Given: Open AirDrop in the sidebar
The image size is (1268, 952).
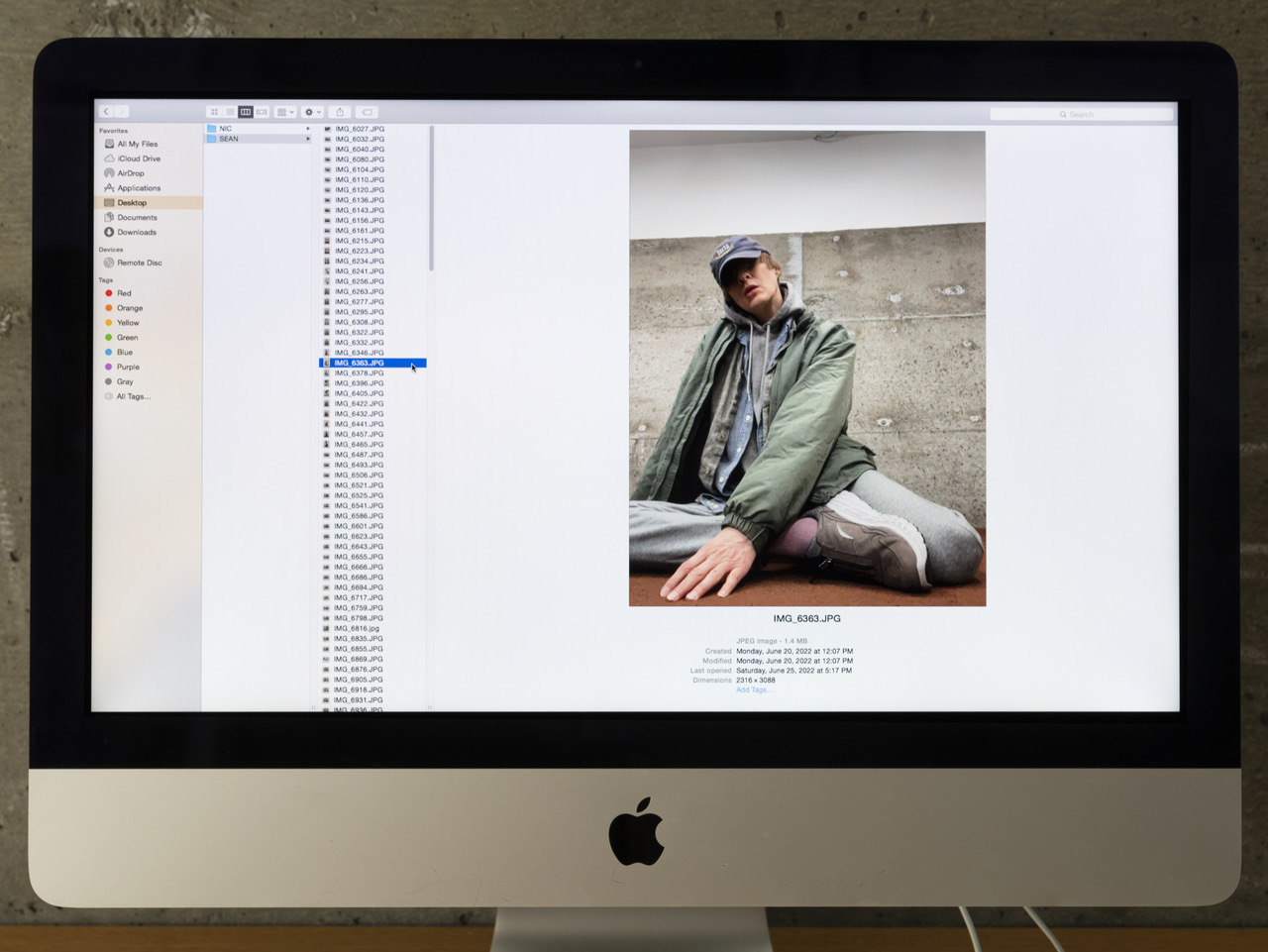Looking at the screenshot, I should pyautogui.click(x=130, y=173).
